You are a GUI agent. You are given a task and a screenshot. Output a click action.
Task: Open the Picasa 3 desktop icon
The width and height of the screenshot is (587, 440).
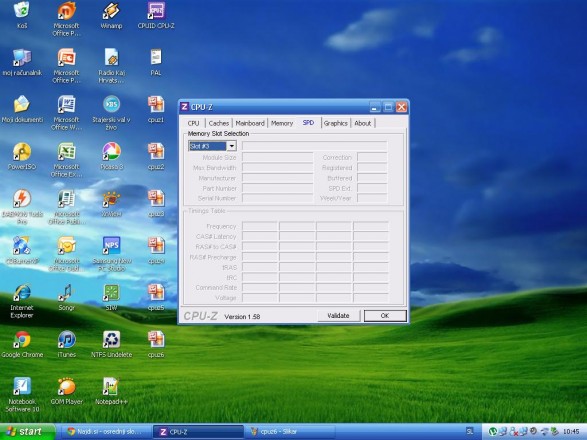(111, 156)
